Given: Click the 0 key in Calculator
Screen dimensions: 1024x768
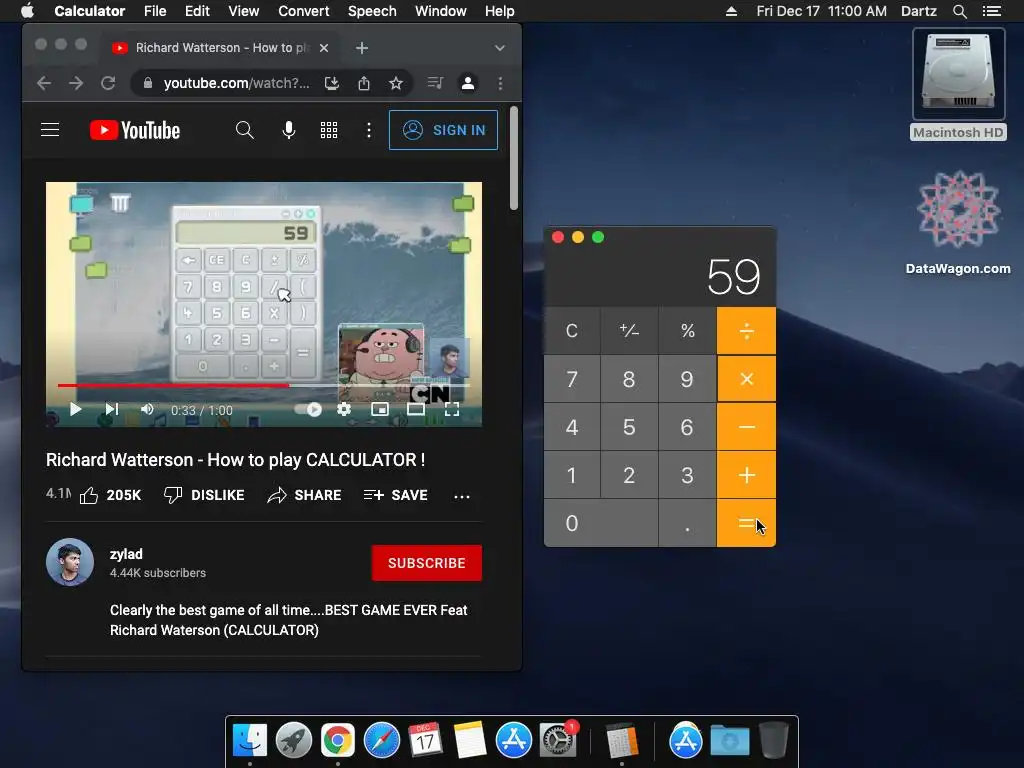Looking at the screenshot, I should click(601, 523).
